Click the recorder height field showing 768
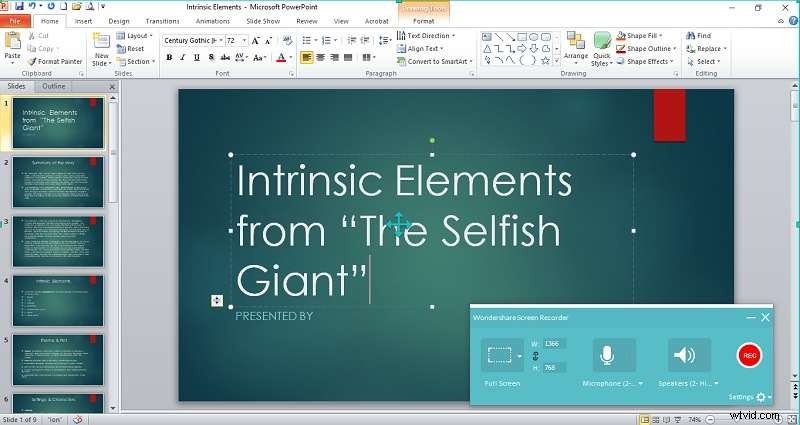800x425 pixels. pos(554,367)
